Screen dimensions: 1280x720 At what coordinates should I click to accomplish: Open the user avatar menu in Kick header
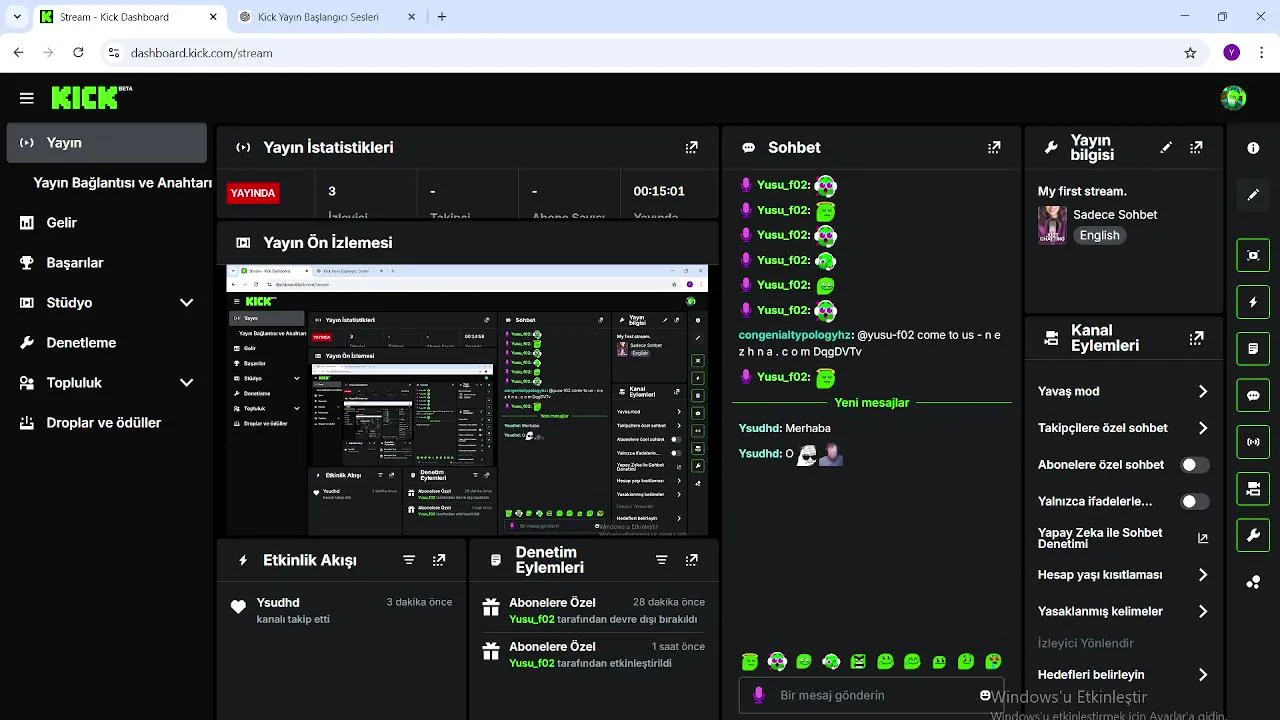pos(1233,98)
